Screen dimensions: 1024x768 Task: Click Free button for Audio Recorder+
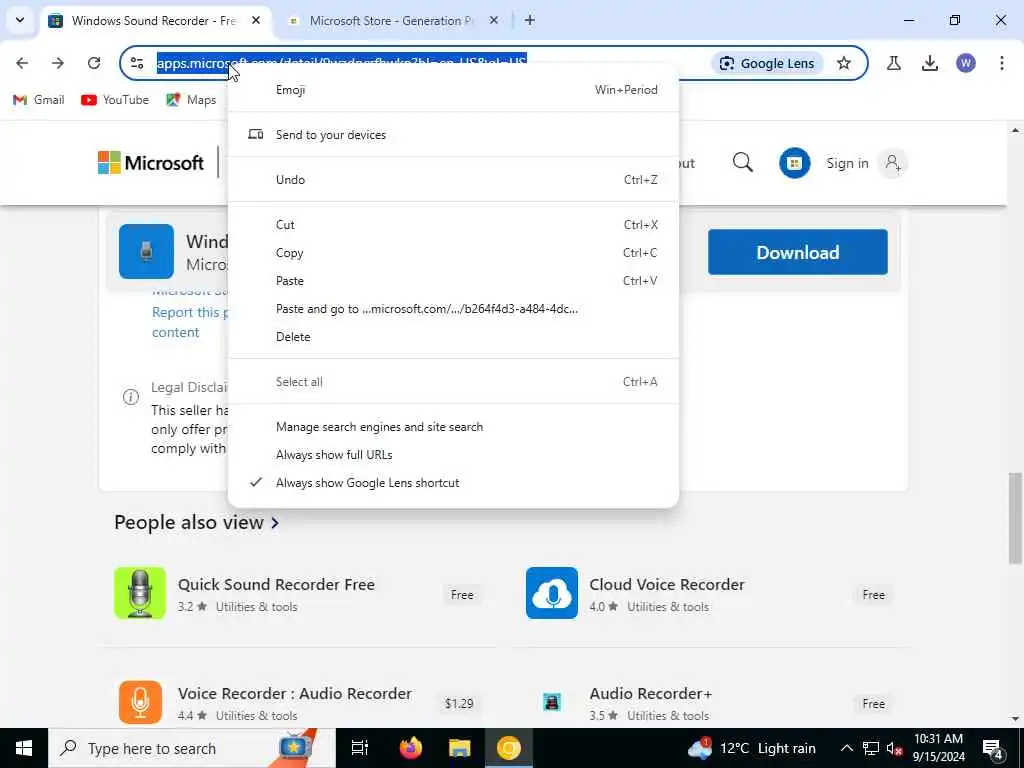coord(873,704)
